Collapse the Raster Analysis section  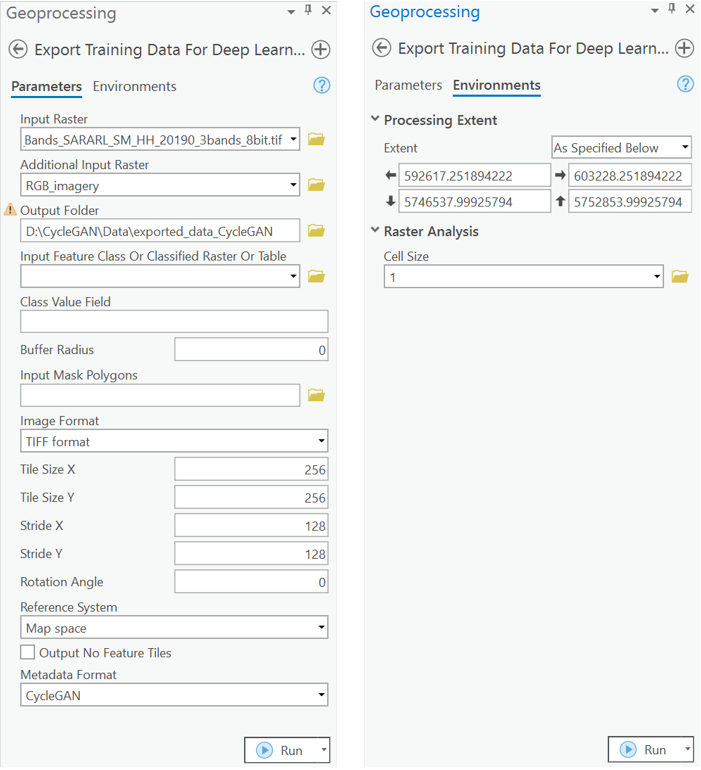pyautogui.click(x=375, y=231)
